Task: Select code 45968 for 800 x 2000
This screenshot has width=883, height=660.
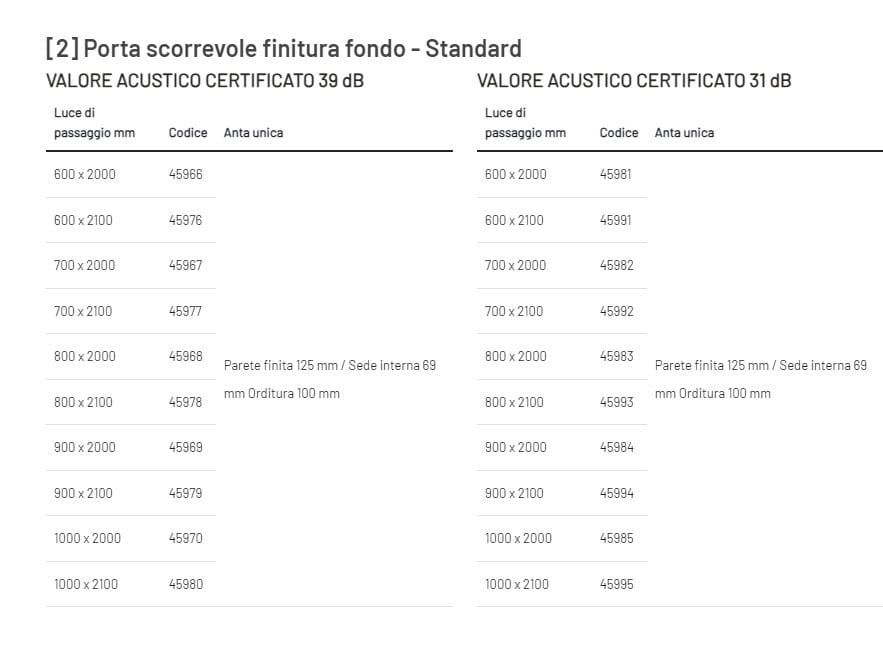Action: (x=185, y=356)
